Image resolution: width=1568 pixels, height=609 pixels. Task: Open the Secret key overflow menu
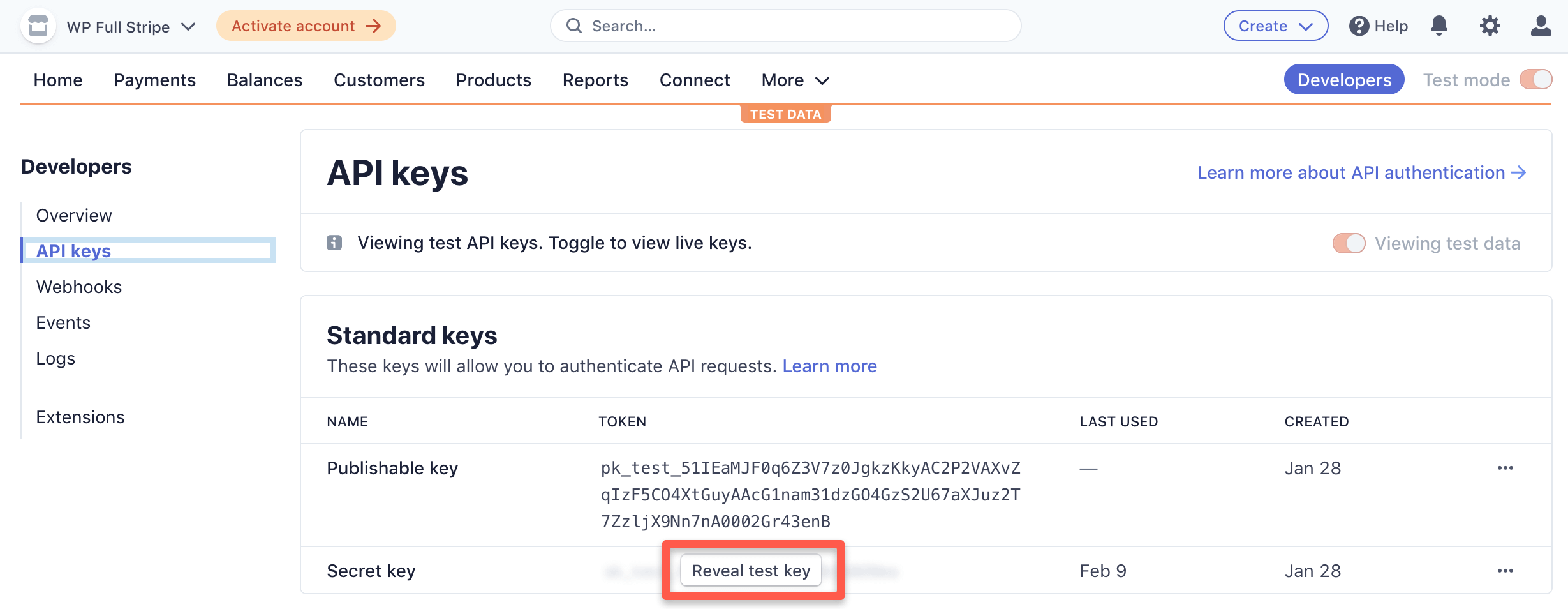click(x=1506, y=570)
